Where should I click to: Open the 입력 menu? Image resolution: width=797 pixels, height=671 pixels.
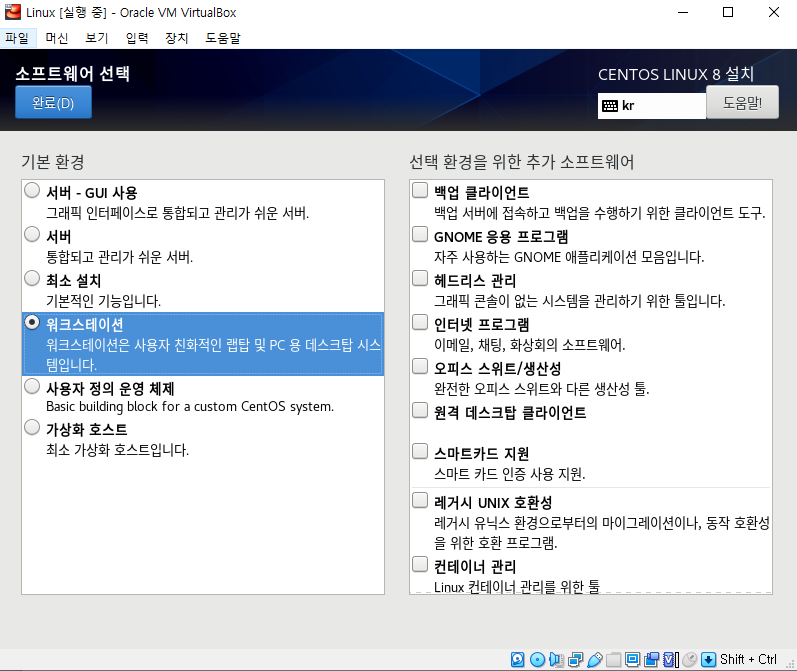pyautogui.click(x=137, y=38)
